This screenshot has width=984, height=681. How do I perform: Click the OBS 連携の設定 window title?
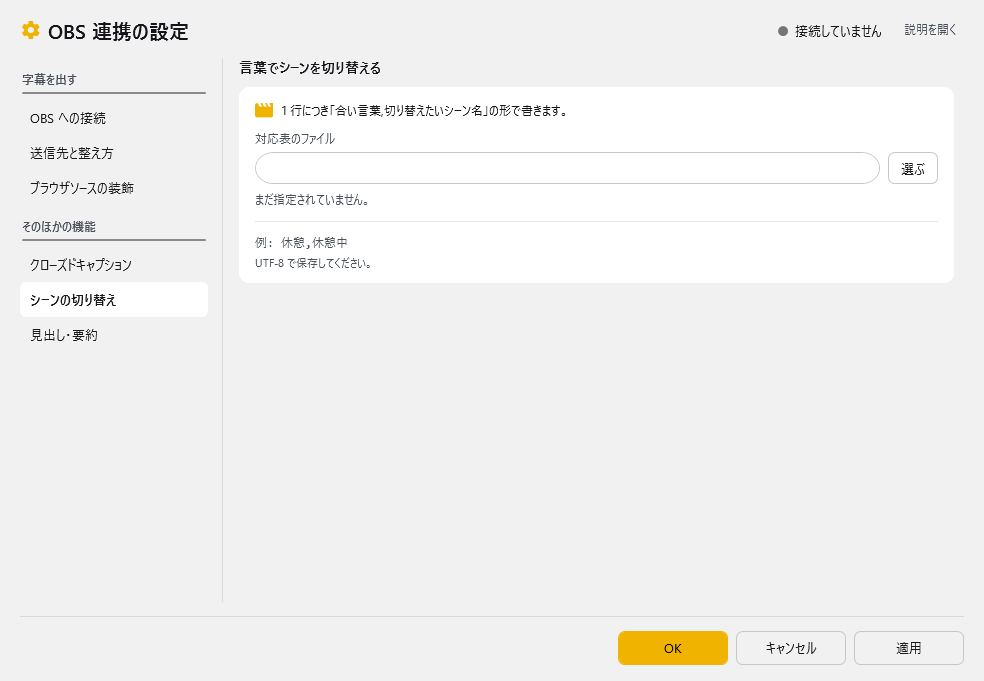click(x=118, y=31)
